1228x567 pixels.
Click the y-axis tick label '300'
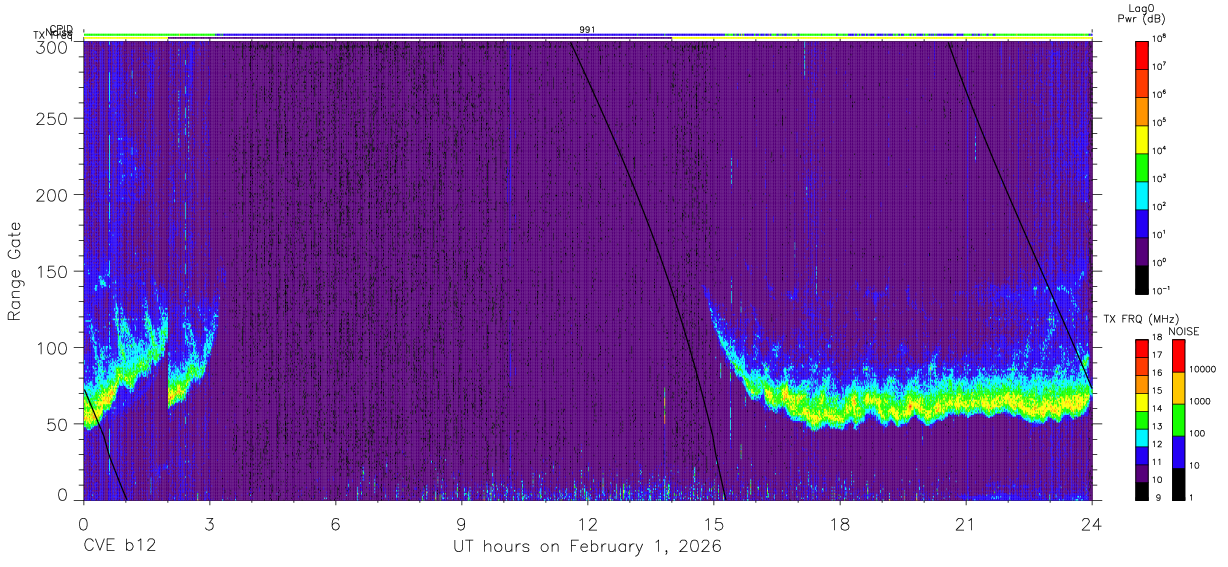50,46
